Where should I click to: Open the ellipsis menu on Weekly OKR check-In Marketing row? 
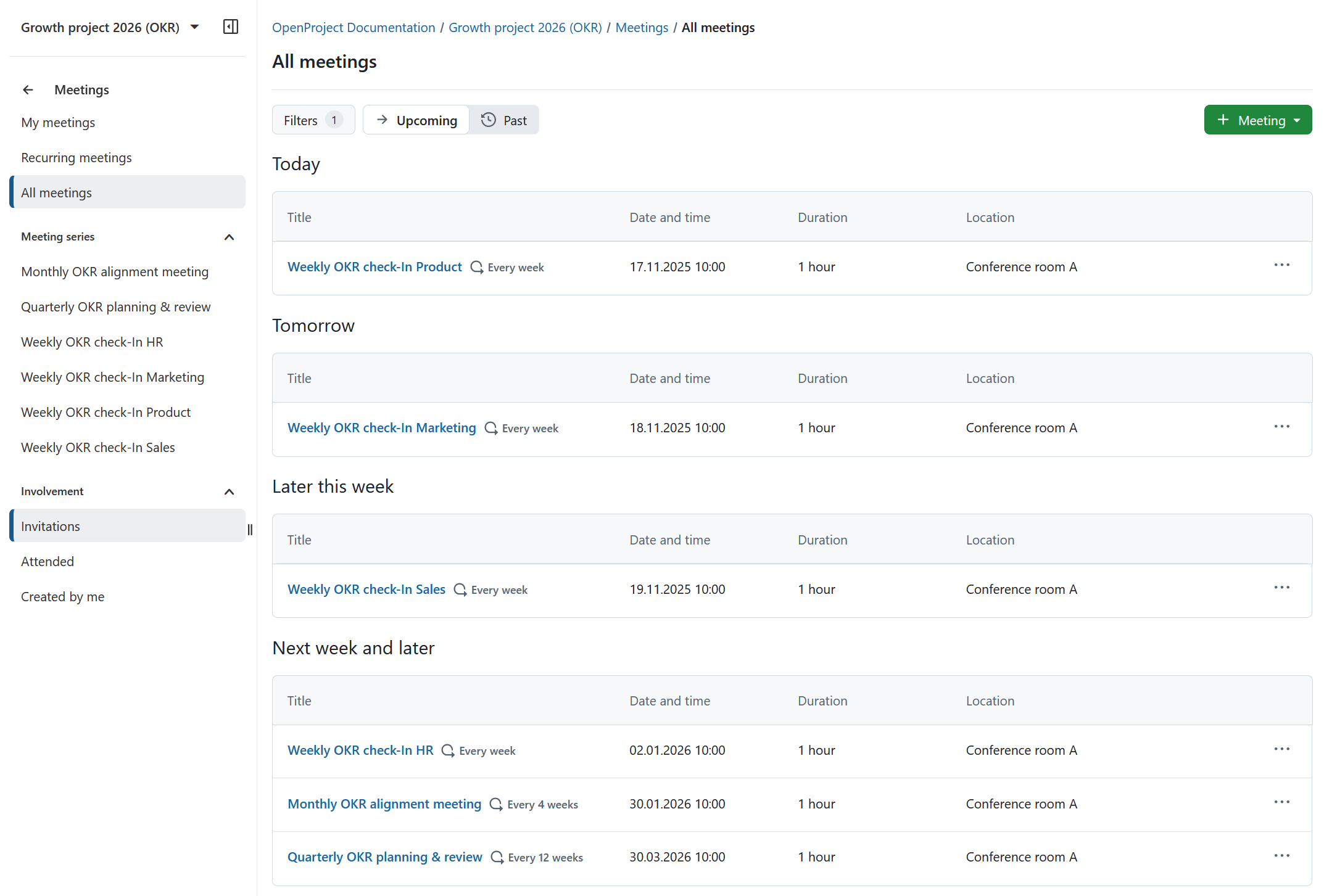(1281, 426)
